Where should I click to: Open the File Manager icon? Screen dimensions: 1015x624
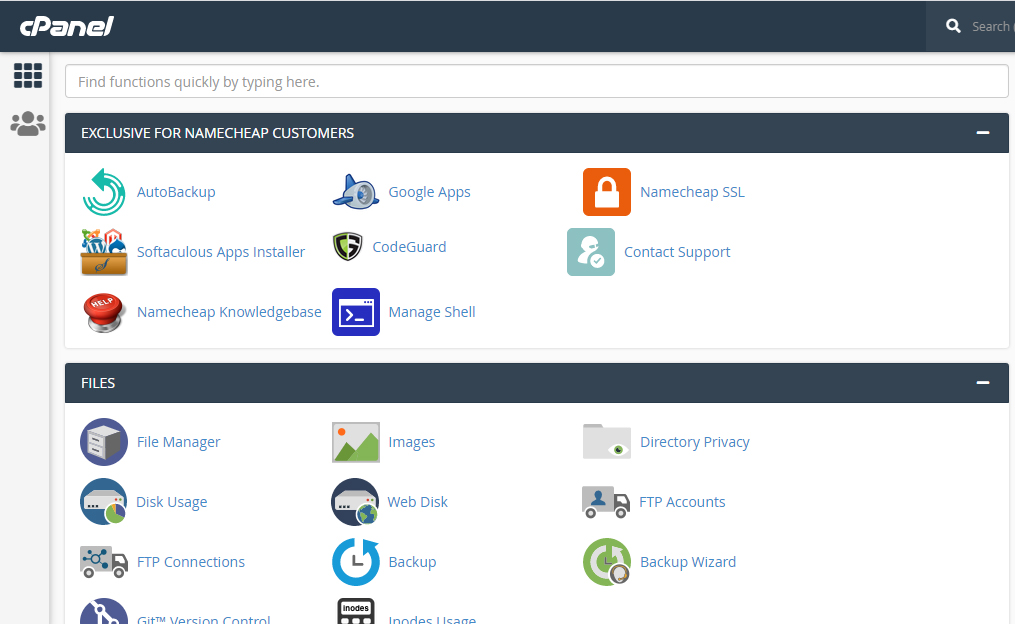[x=104, y=442]
